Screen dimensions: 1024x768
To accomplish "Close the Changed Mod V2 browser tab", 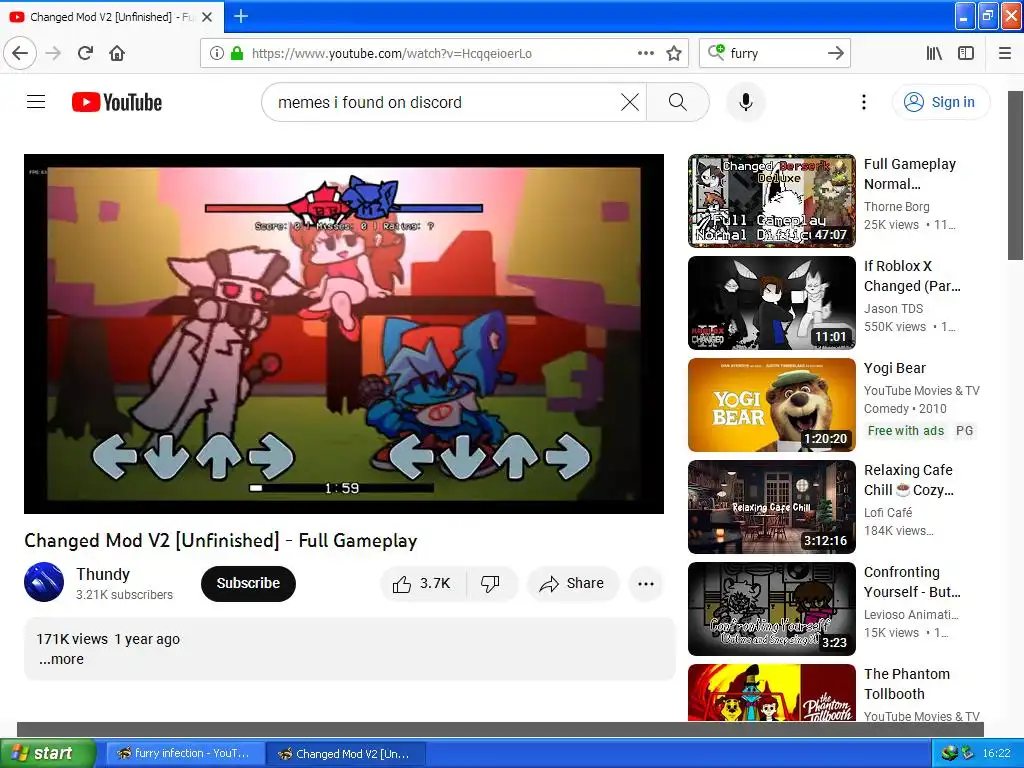I will tap(207, 17).
